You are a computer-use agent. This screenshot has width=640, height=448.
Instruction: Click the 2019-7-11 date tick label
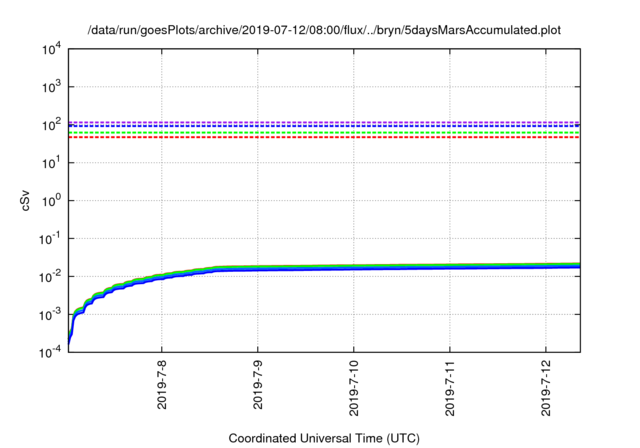(x=450, y=388)
